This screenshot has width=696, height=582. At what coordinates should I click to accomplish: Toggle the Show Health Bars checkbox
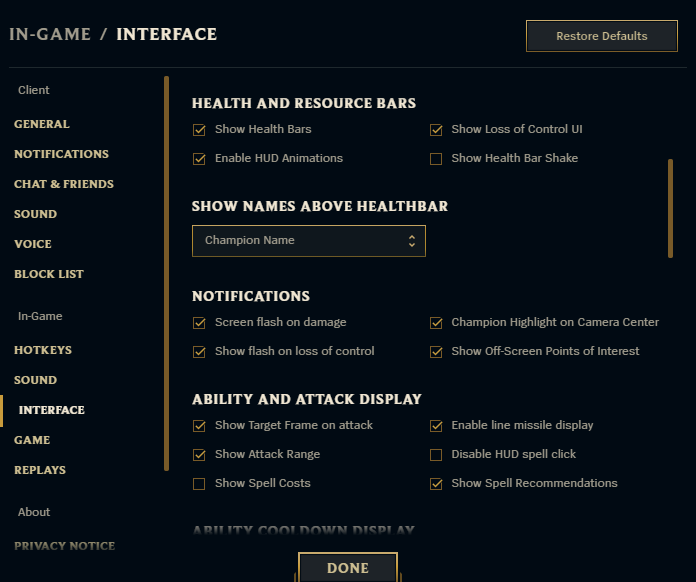click(199, 130)
